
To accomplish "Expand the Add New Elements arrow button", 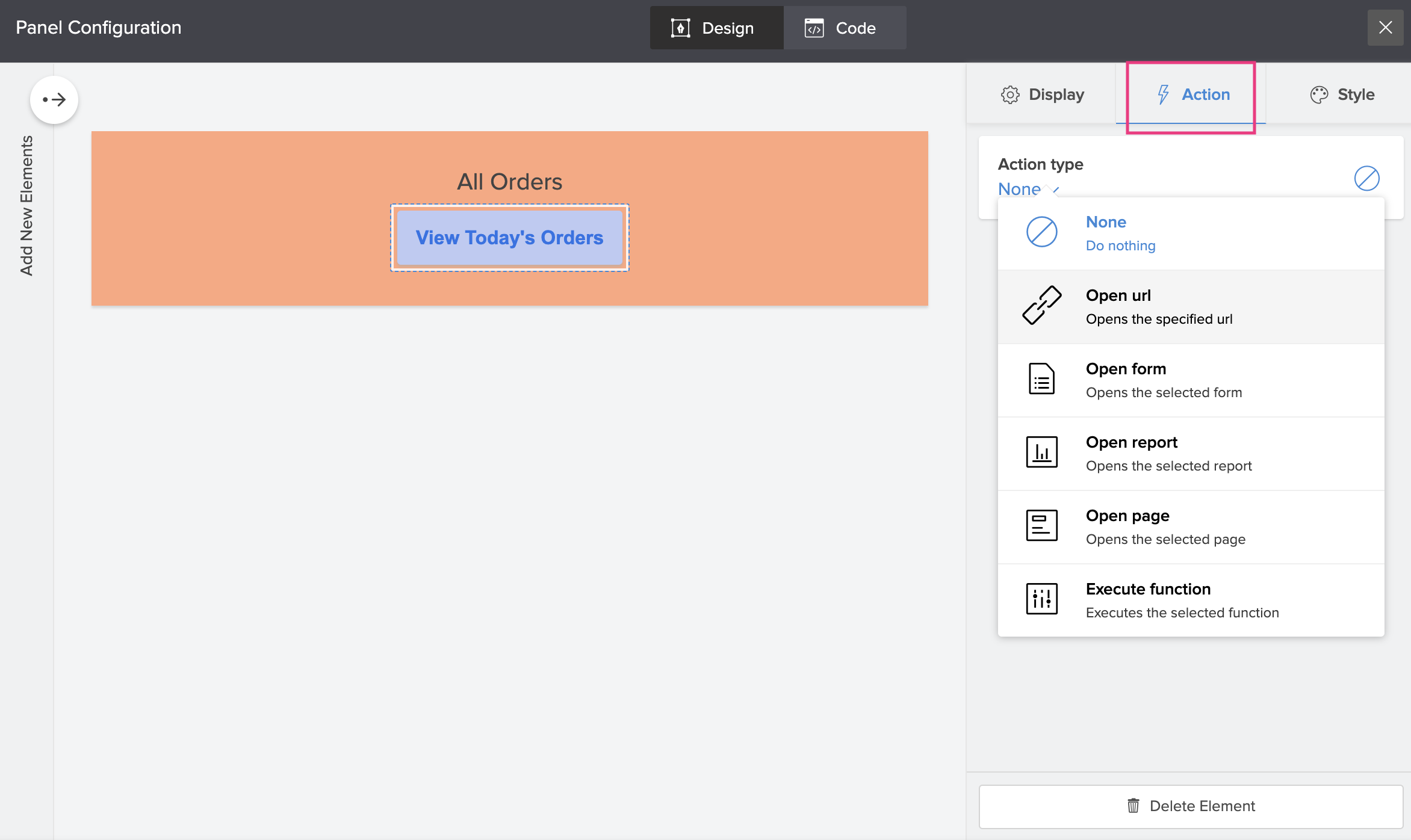I will [54, 100].
